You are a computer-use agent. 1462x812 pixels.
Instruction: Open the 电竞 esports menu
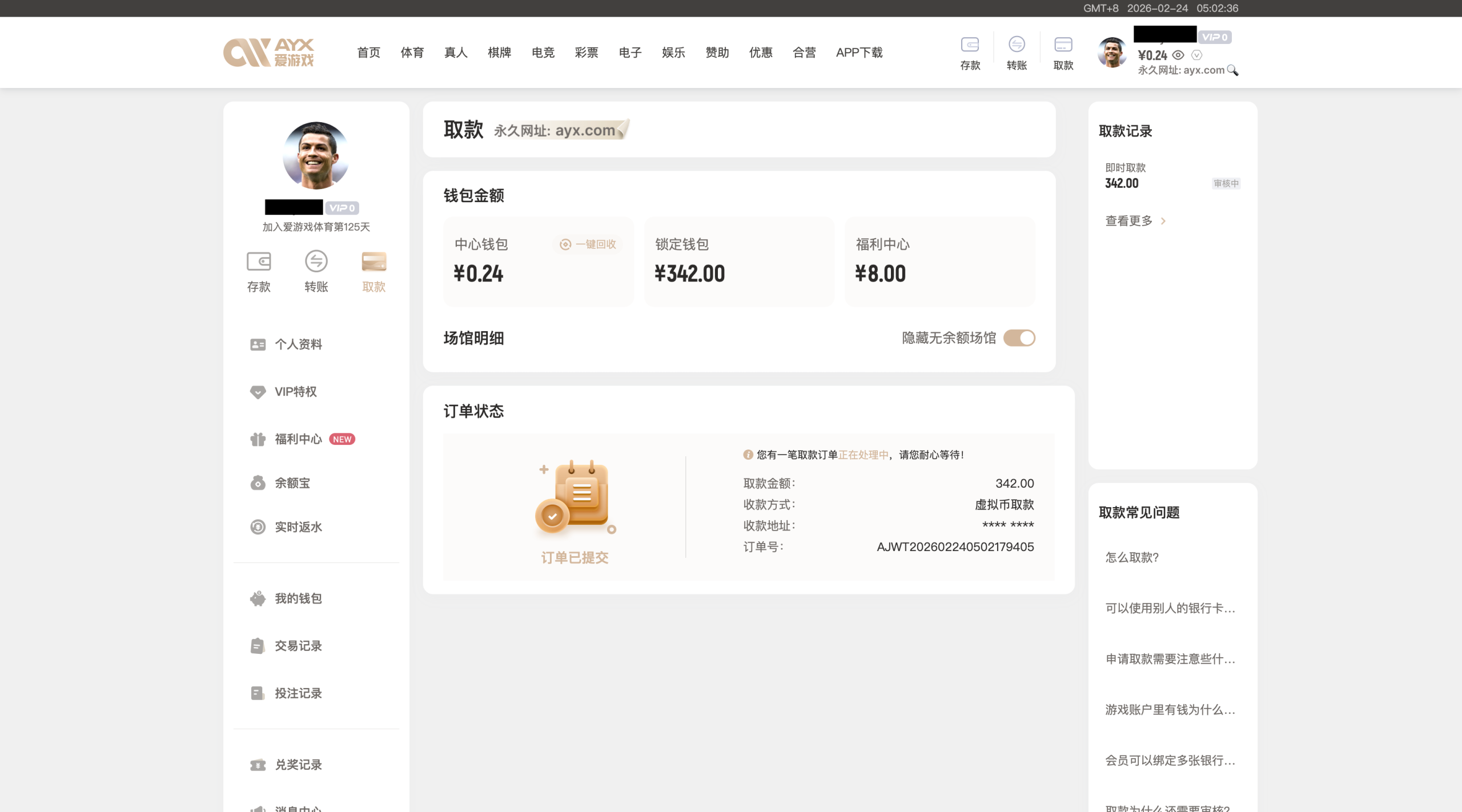543,53
